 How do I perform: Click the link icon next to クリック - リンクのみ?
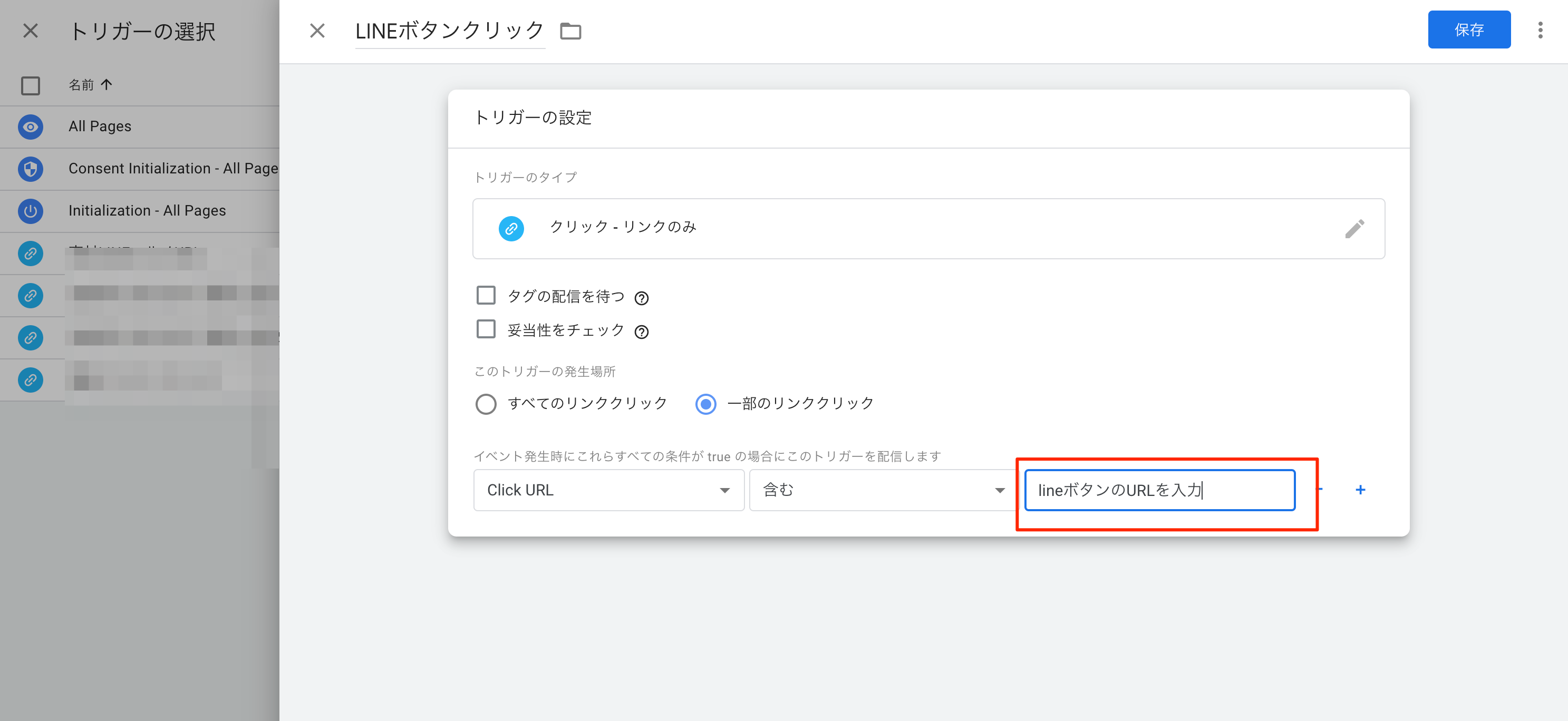tap(511, 229)
